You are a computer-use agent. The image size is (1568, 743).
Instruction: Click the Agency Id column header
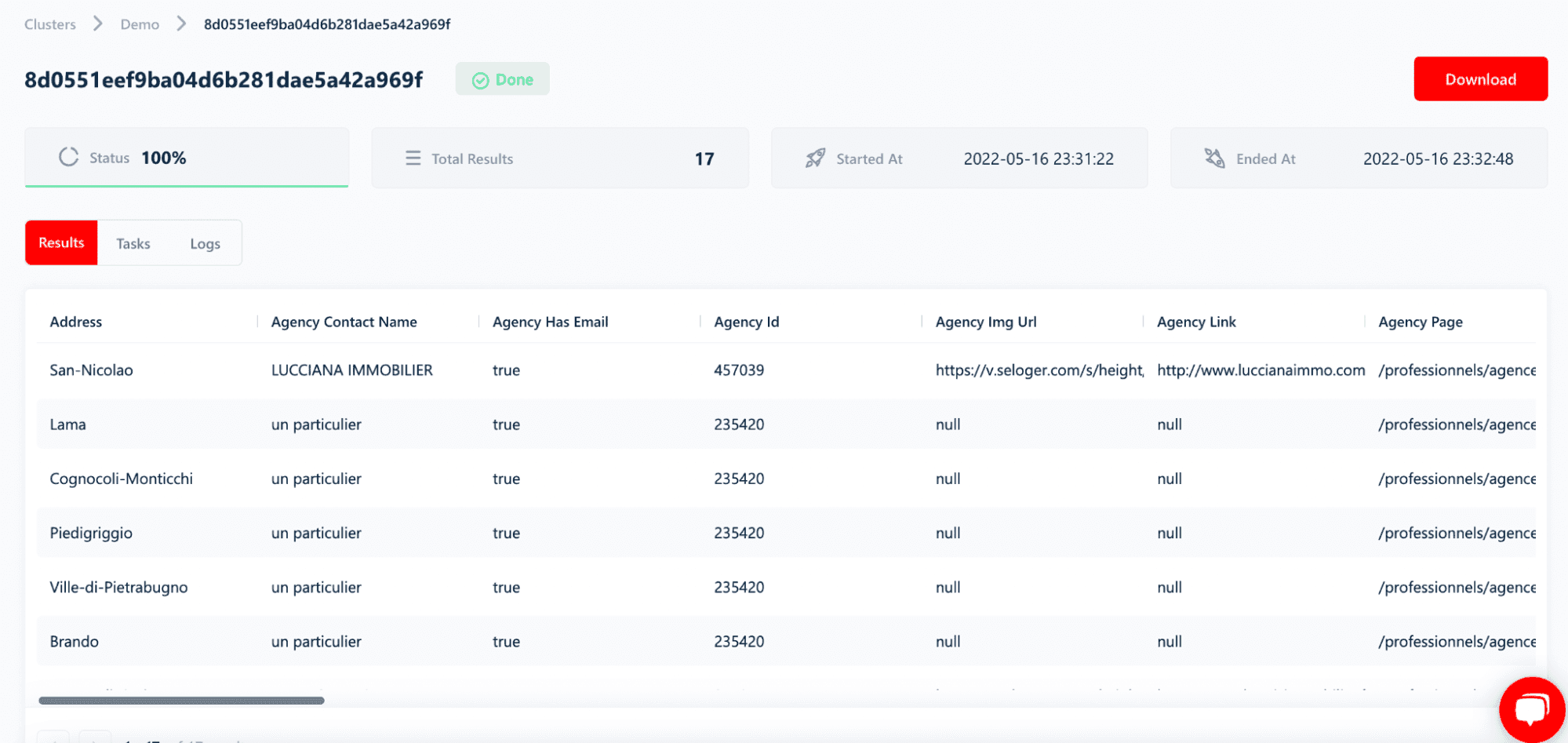point(747,322)
